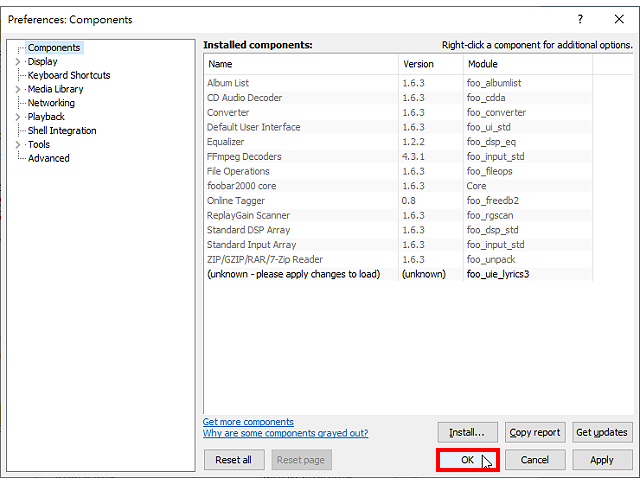Open the Advanced preferences page
Screen dimensions: 644x485
coord(48,158)
